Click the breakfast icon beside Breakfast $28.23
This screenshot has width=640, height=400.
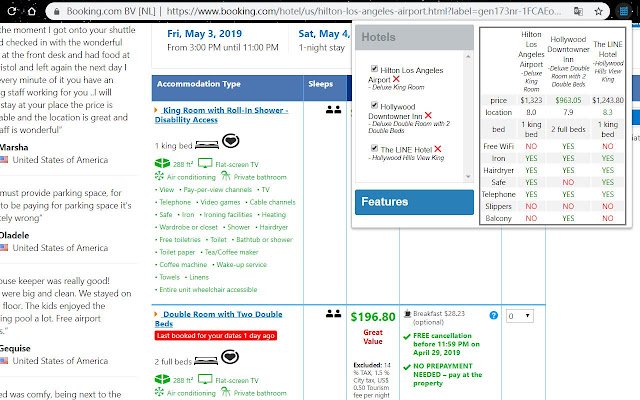point(407,313)
